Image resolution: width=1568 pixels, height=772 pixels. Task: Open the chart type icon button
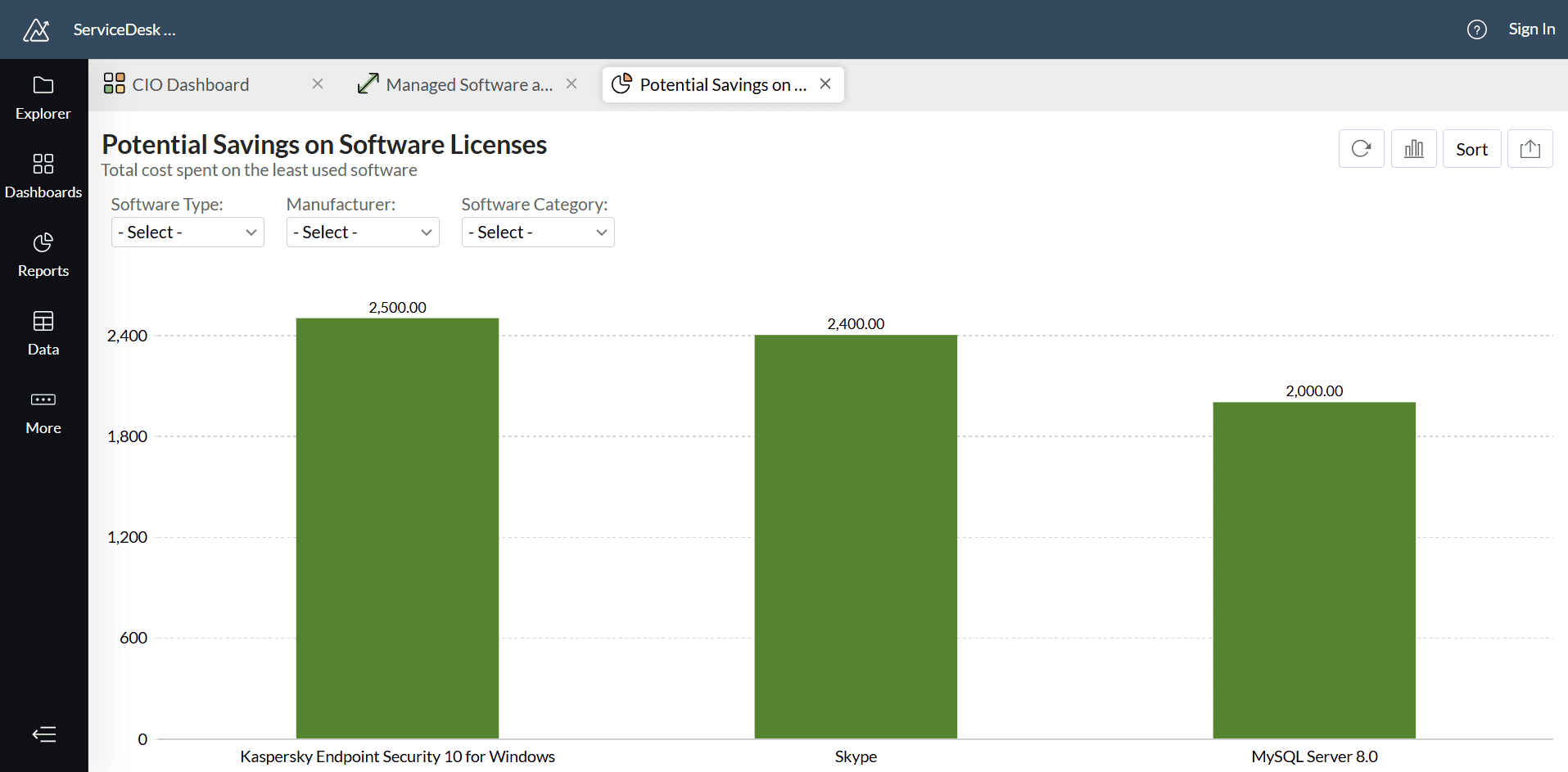pyautogui.click(x=1414, y=149)
